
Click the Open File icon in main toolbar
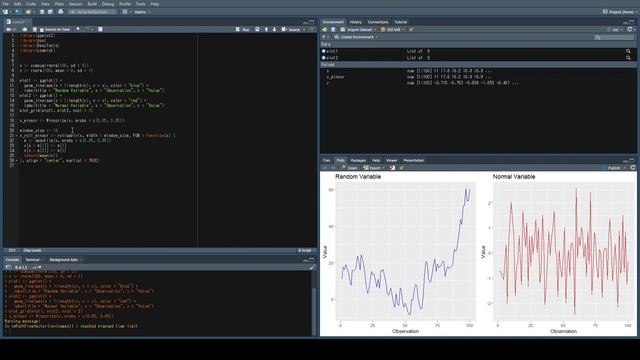29,12
